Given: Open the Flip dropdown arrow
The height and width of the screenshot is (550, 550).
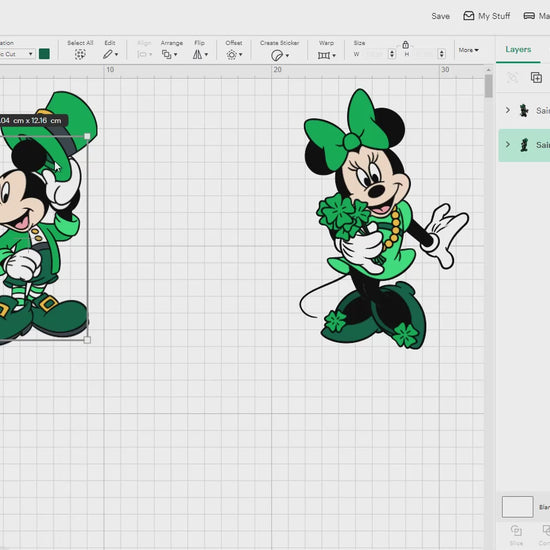Looking at the screenshot, I should (x=206, y=54).
